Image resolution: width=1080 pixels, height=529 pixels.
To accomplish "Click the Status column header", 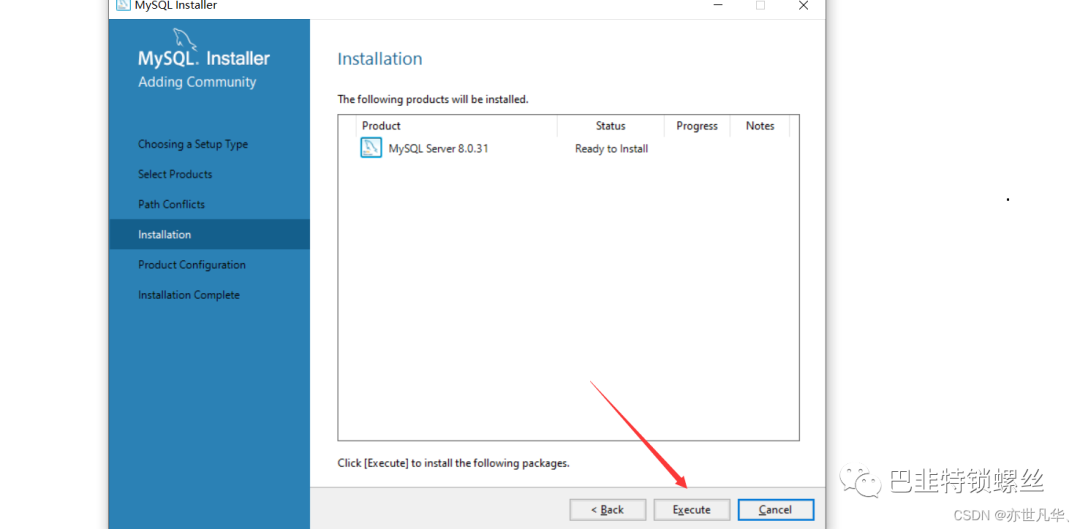I will pyautogui.click(x=611, y=126).
